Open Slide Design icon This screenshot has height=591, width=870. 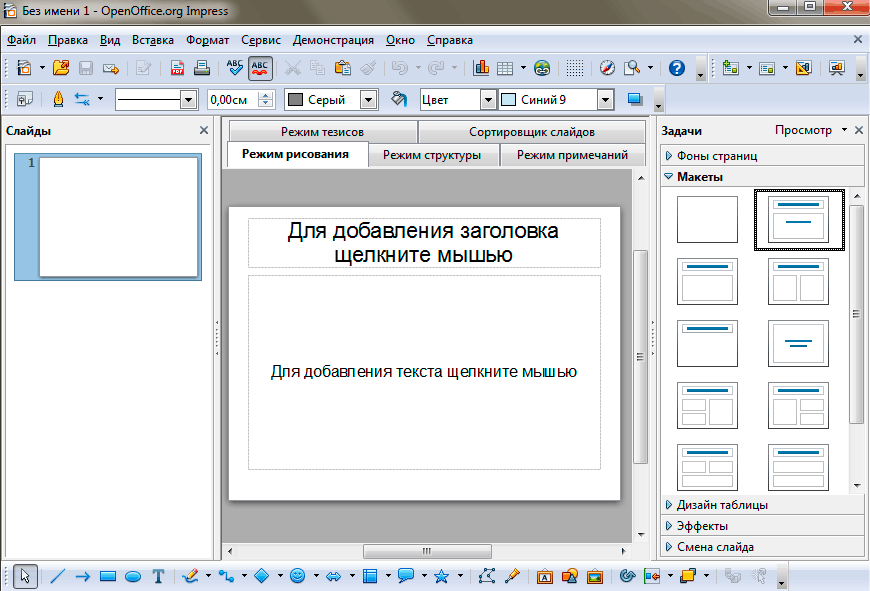coord(803,68)
